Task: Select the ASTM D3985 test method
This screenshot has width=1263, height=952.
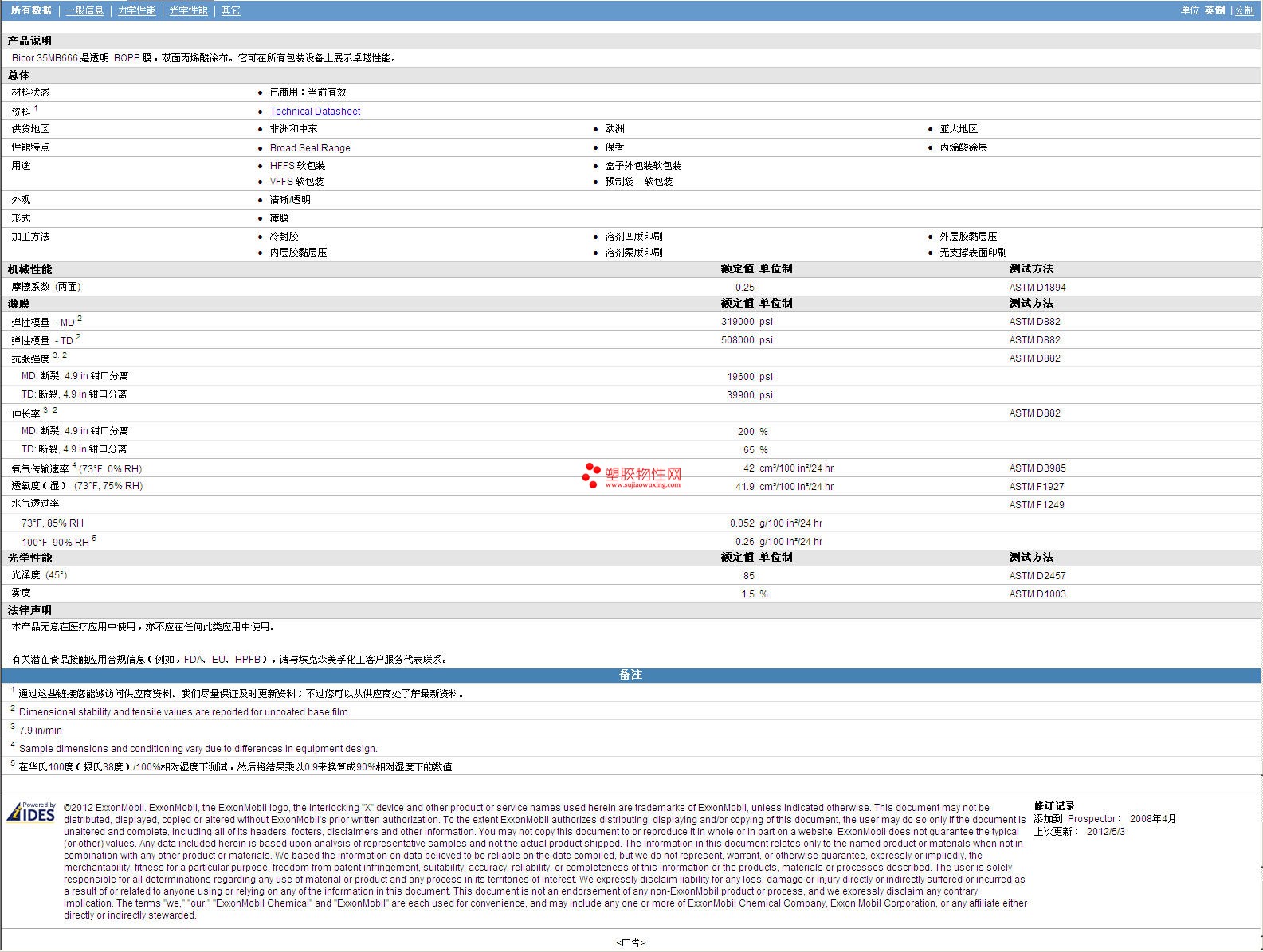Action: 1037,468
